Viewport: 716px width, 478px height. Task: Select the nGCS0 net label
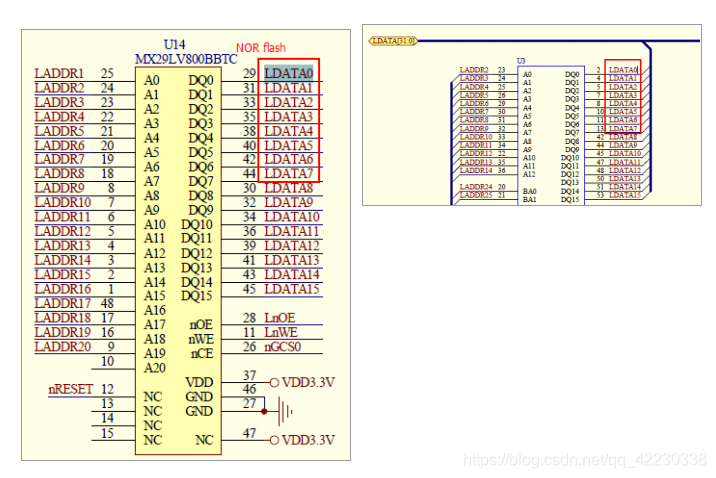(x=283, y=347)
